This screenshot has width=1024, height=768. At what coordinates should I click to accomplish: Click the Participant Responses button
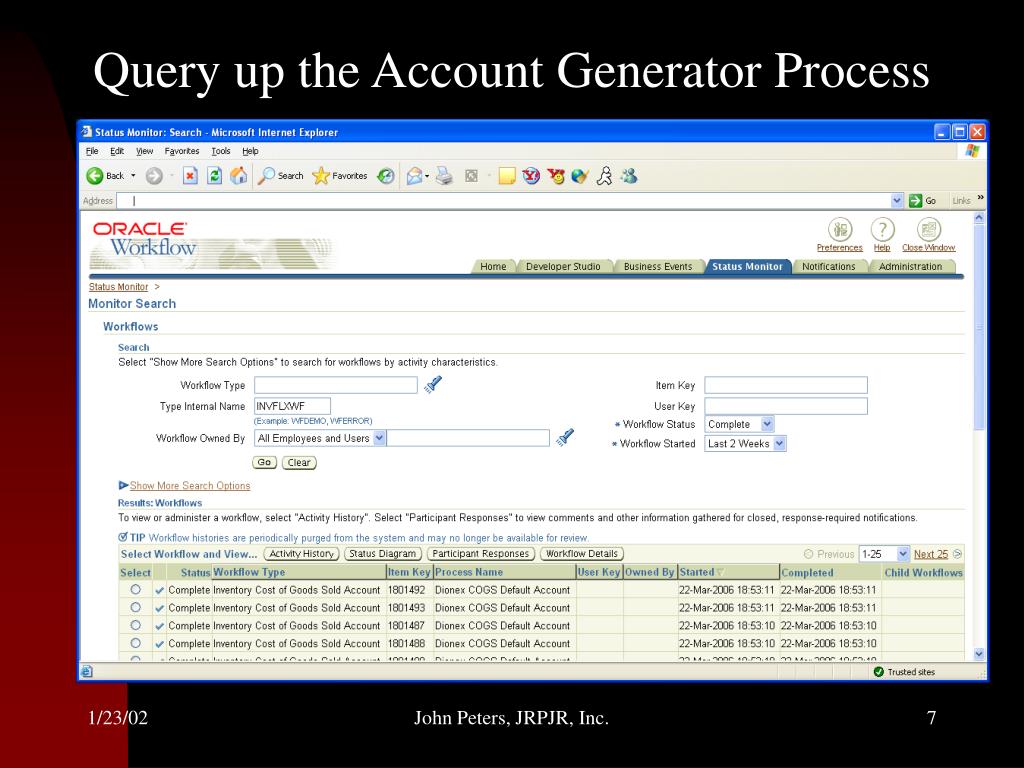click(481, 554)
